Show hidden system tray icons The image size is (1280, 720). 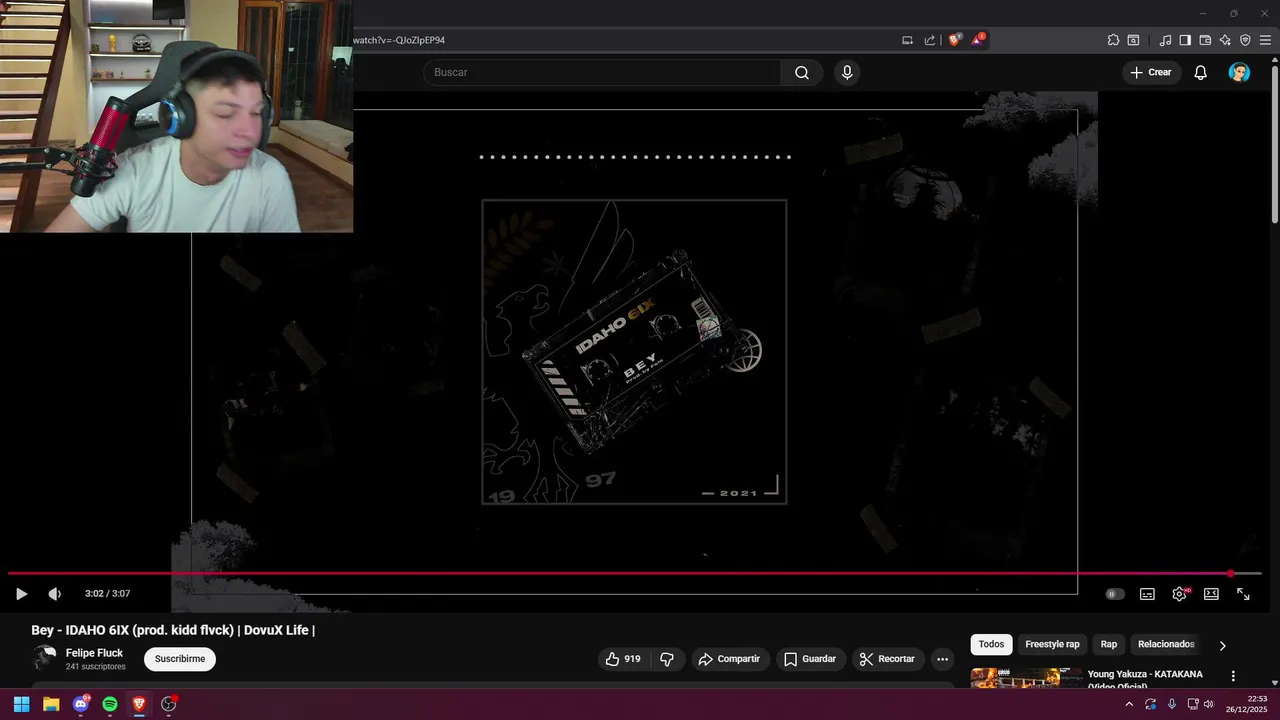click(x=1129, y=704)
